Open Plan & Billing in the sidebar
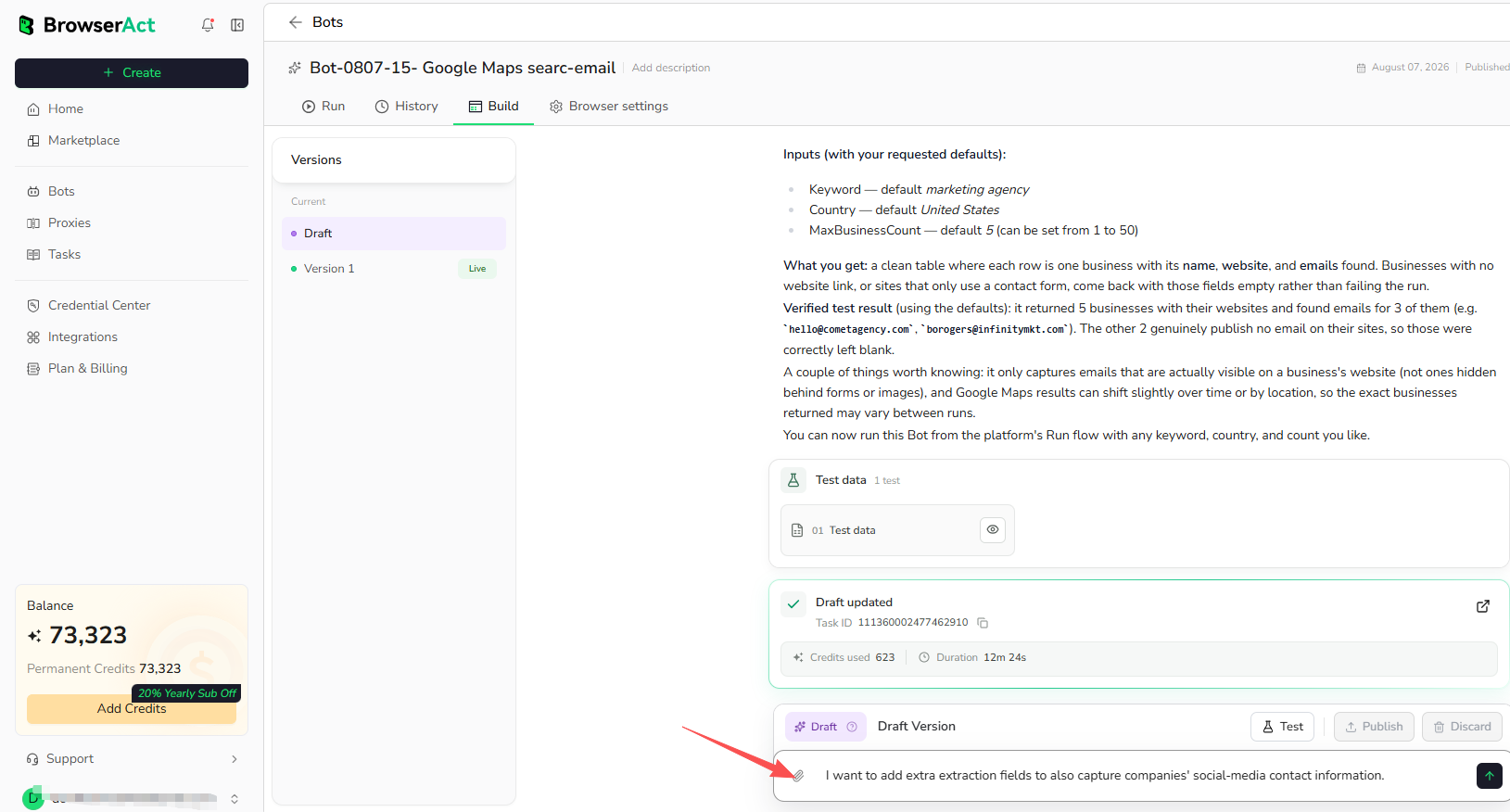Image resolution: width=1510 pixels, height=812 pixels. (132, 369)
